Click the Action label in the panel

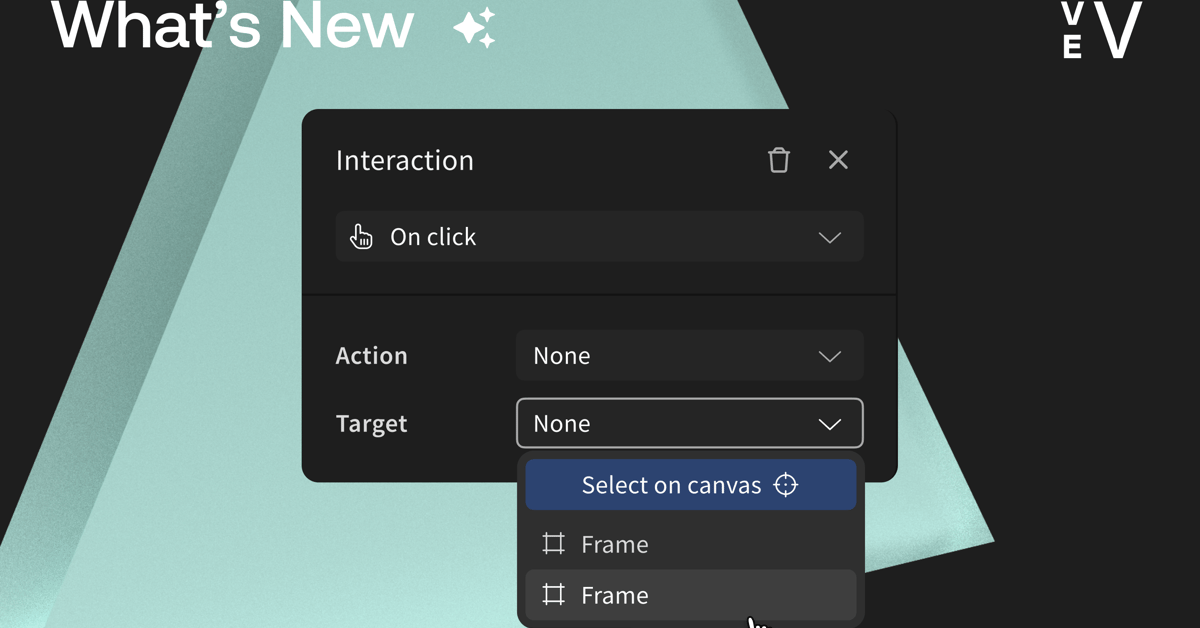click(x=371, y=355)
